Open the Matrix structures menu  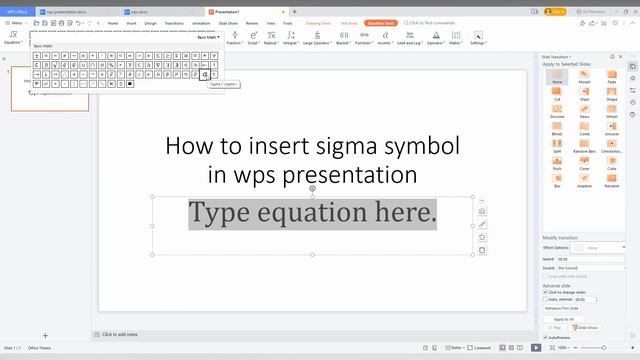coord(456,38)
